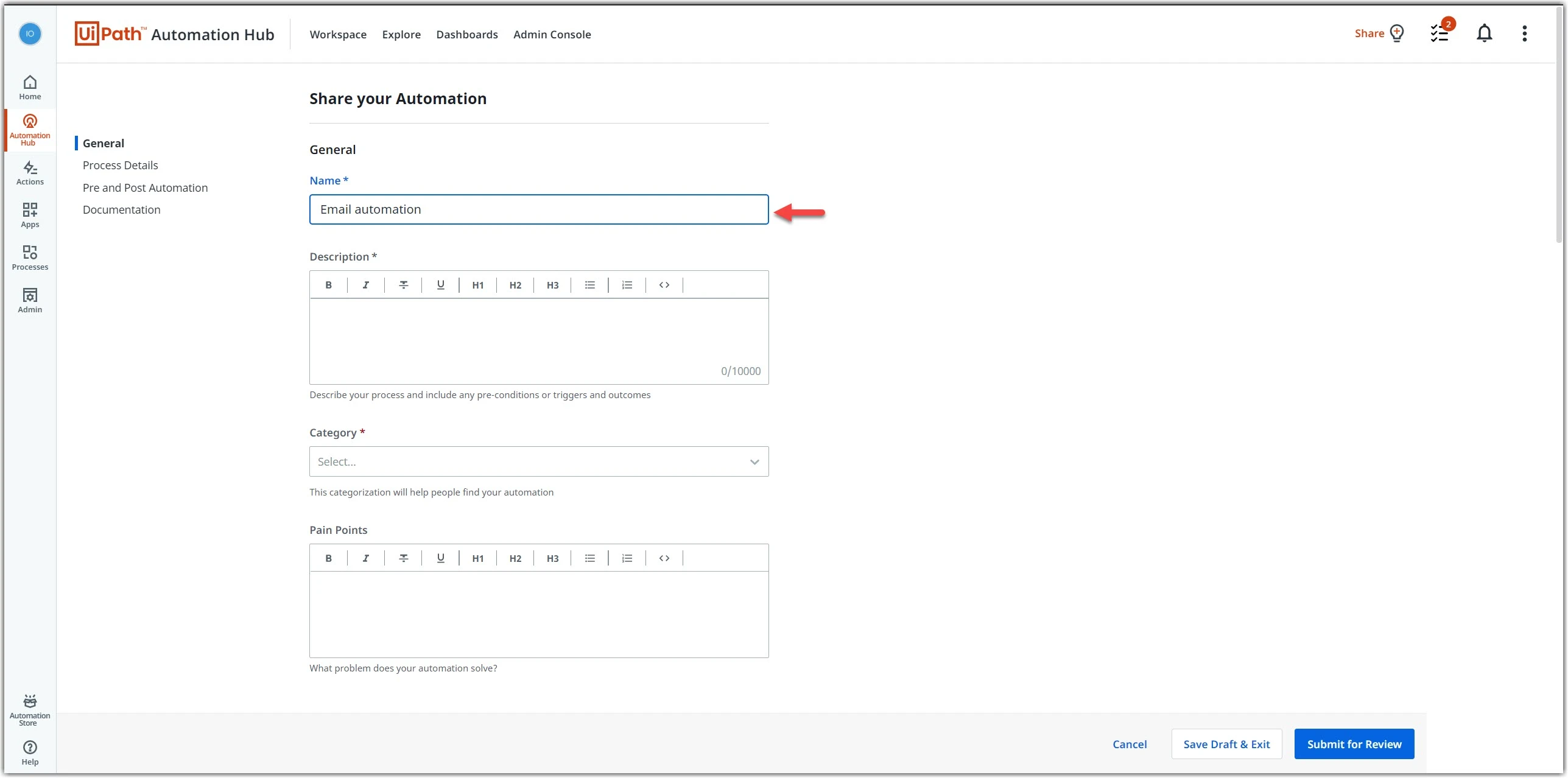Toggle underline in Description toolbar

[440, 285]
